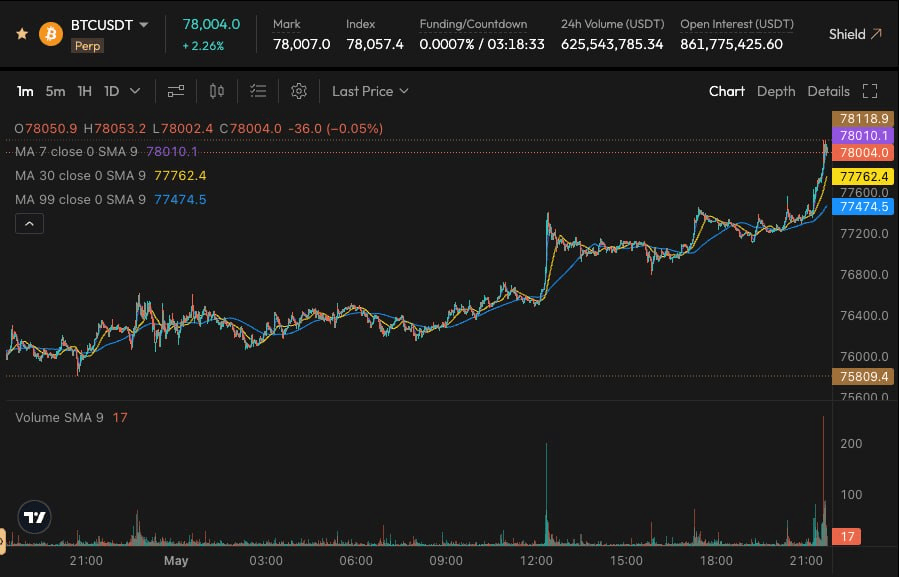The image size is (899, 577).
Task: Click the 06:00 time axis label
Action: pyautogui.click(x=356, y=560)
